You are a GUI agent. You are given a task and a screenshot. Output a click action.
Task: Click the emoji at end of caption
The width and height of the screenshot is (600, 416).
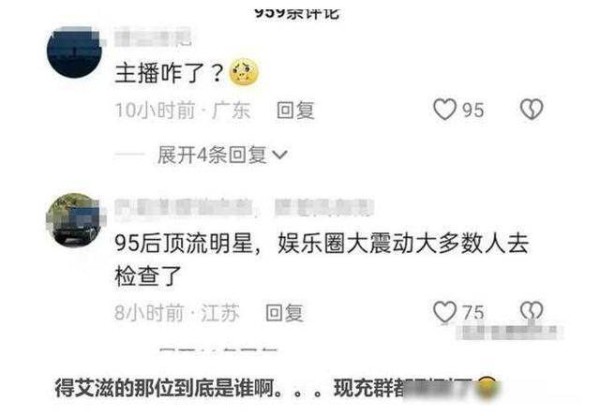tap(488, 388)
